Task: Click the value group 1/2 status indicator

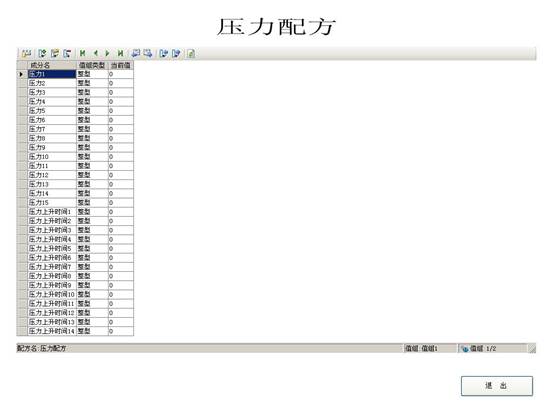Action: point(479,348)
